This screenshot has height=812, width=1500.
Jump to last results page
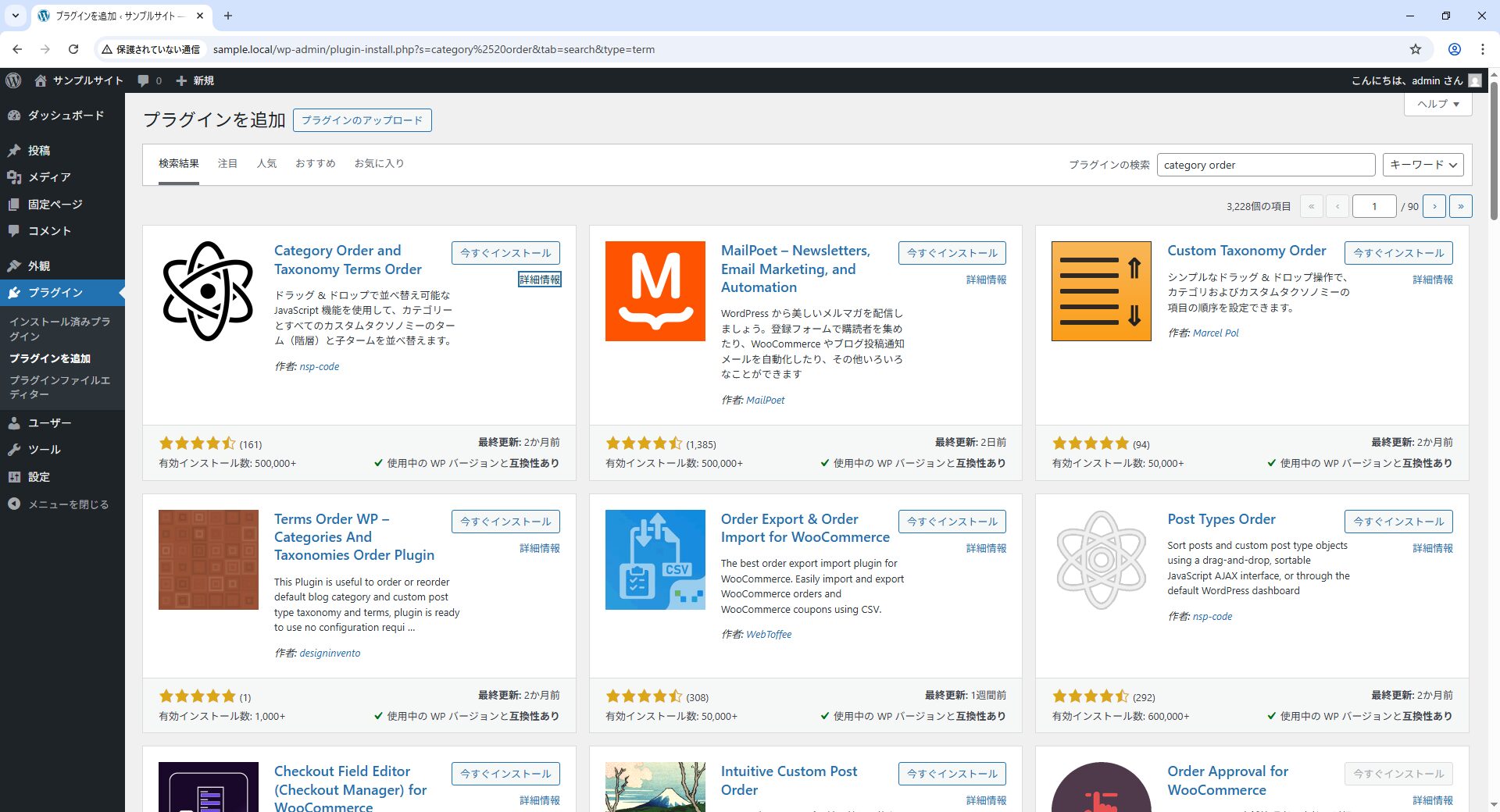(1461, 206)
